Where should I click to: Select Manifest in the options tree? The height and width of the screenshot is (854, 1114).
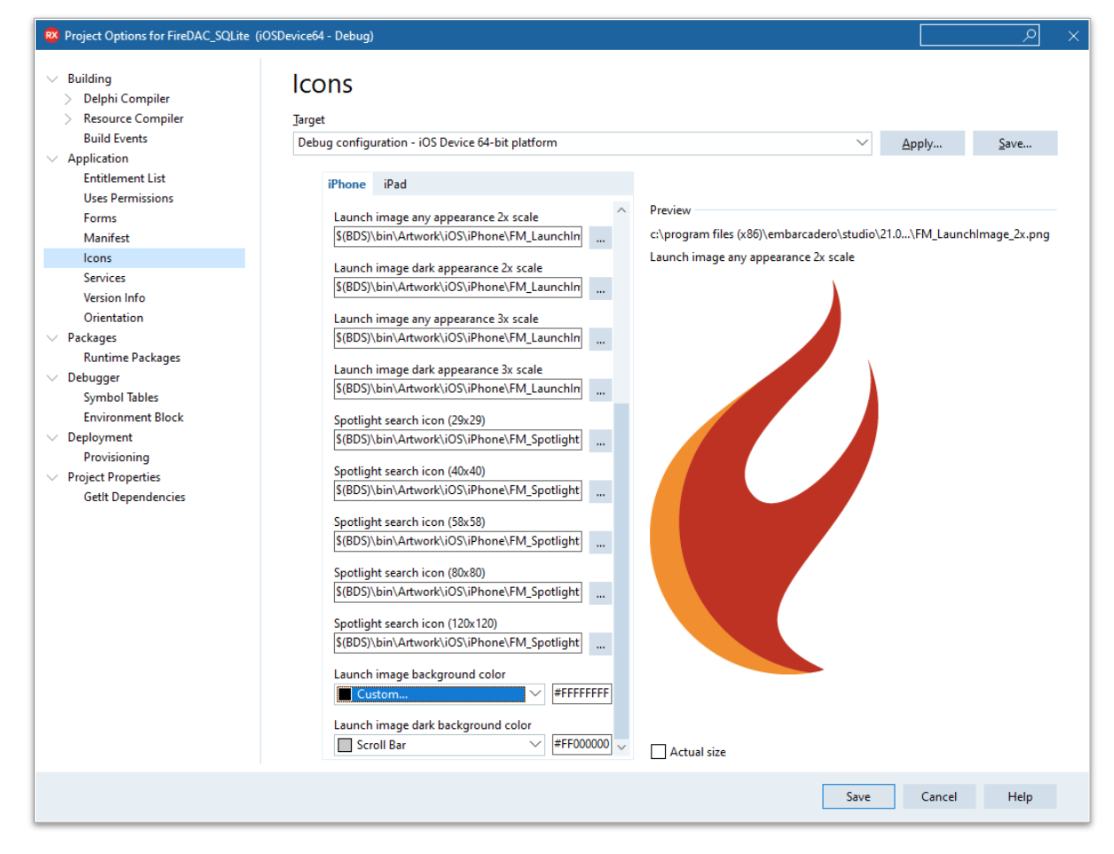click(x=107, y=238)
